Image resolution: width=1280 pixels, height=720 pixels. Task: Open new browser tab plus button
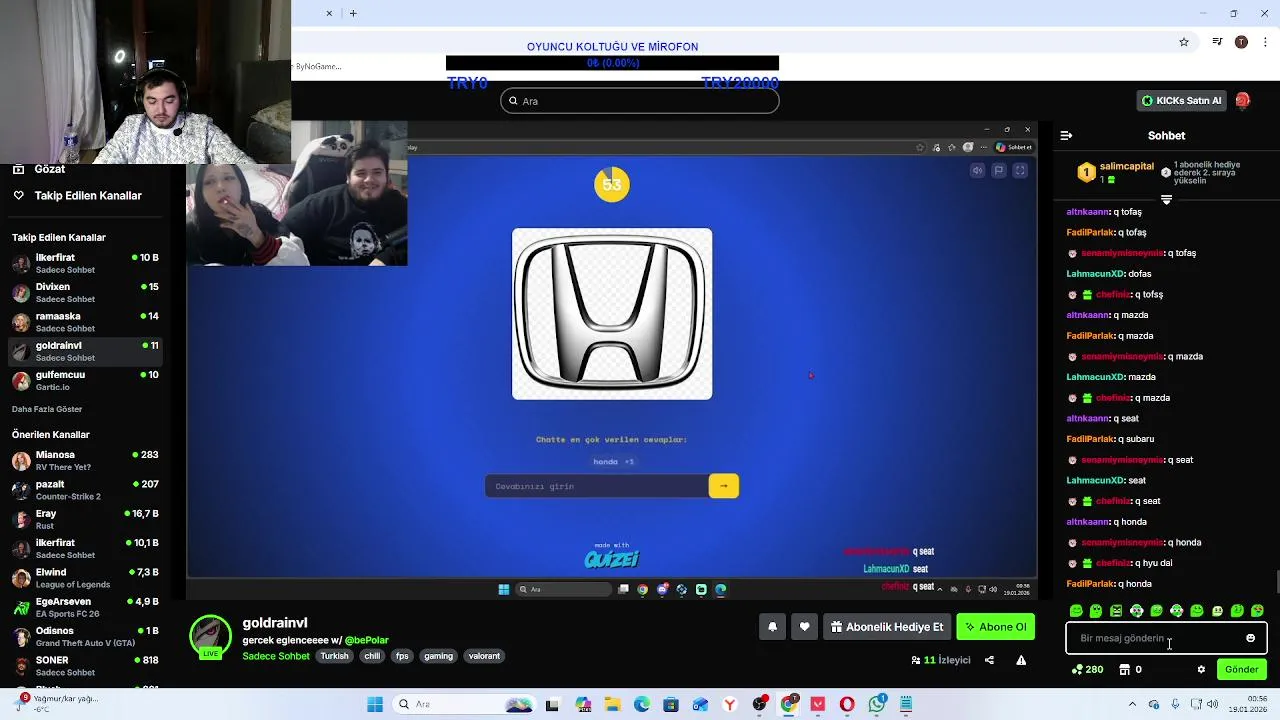pos(353,13)
